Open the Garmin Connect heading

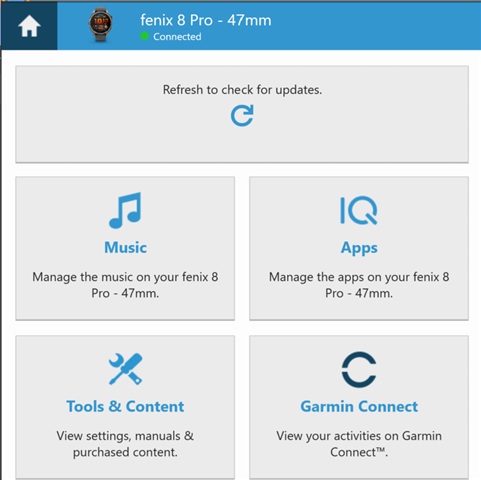tap(359, 407)
